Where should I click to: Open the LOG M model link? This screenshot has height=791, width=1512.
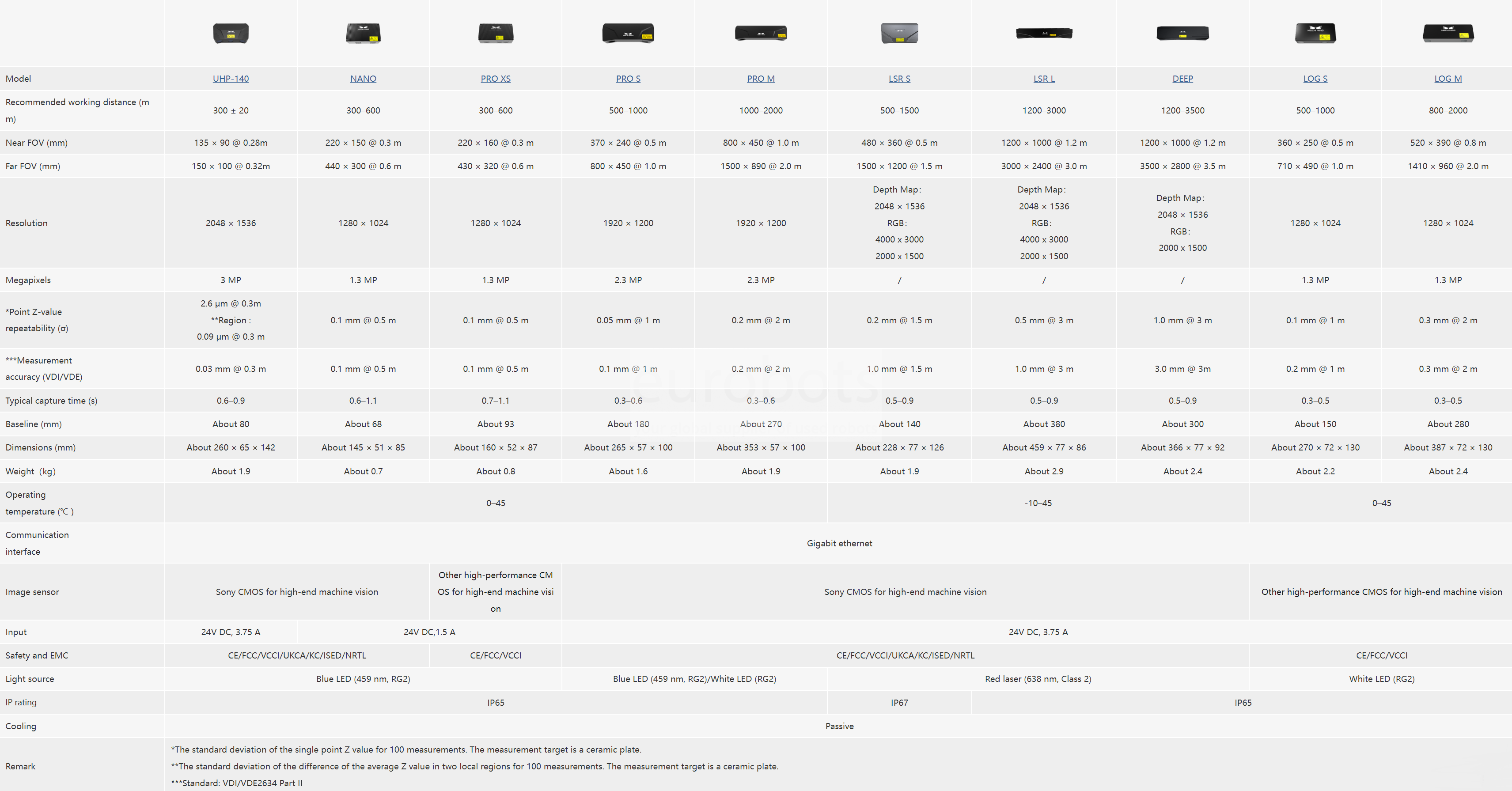pyautogui.click(x=1448, y=79)
